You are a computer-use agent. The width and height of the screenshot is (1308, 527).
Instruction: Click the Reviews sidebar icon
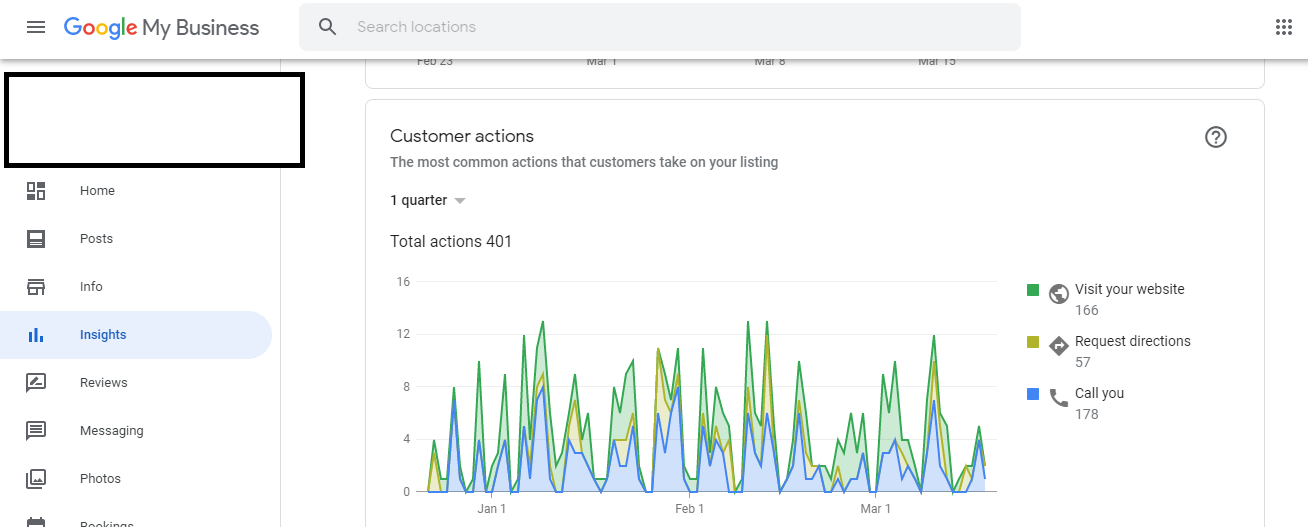36,383
